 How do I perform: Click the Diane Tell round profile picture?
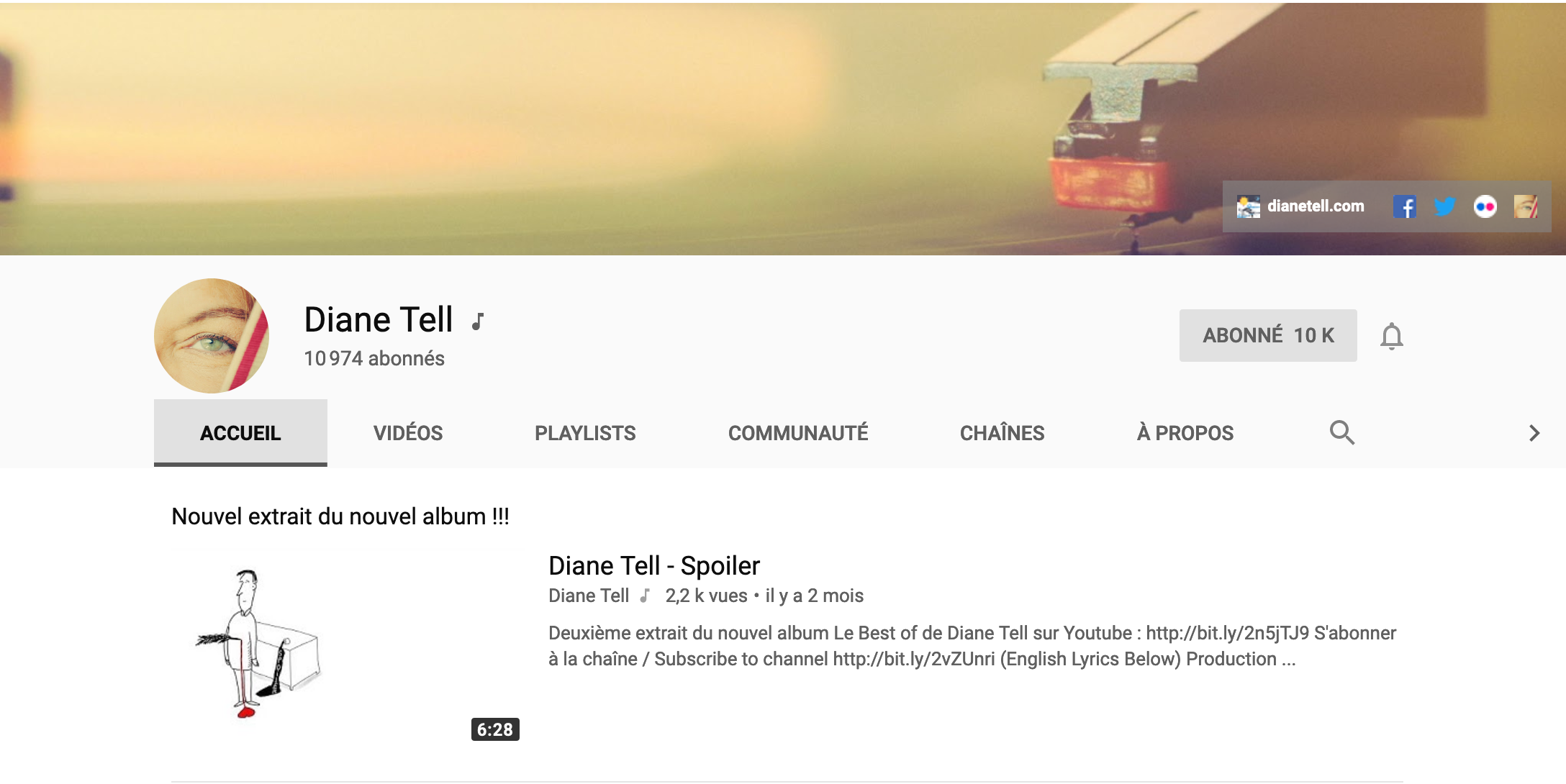point(212,336)
